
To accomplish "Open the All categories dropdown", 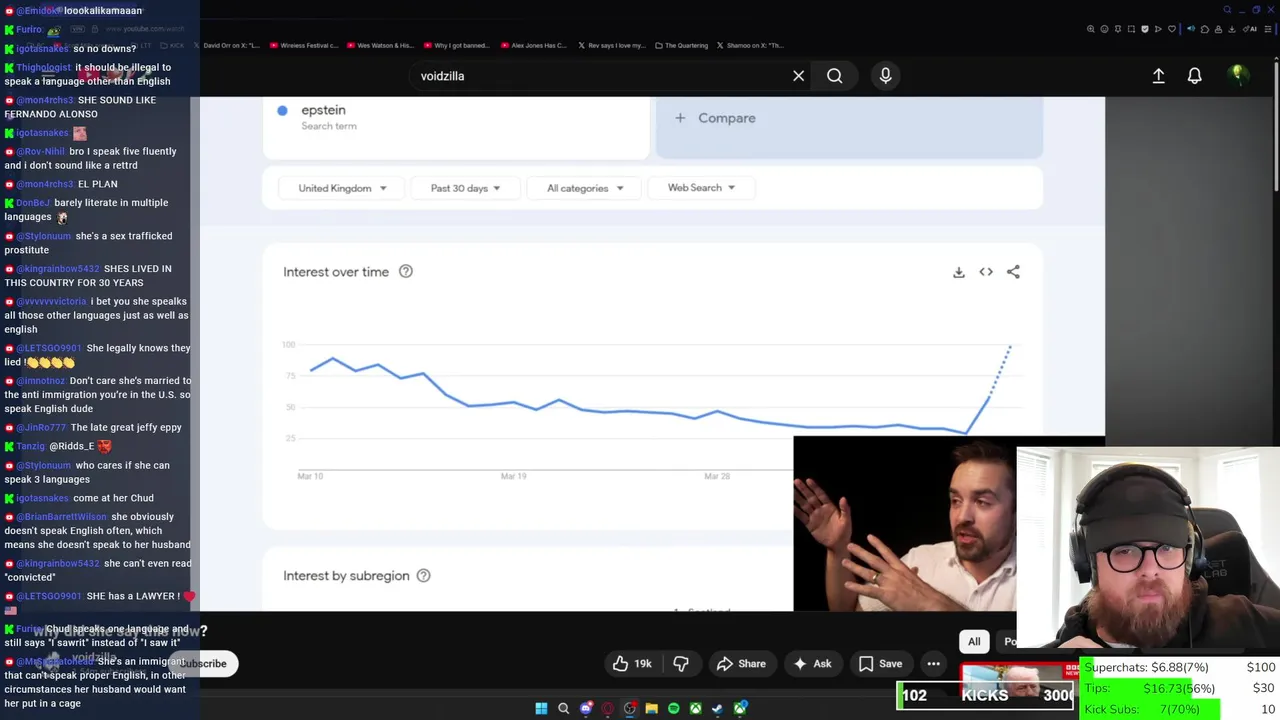I will pyautogui.click(x=585, y=188).
